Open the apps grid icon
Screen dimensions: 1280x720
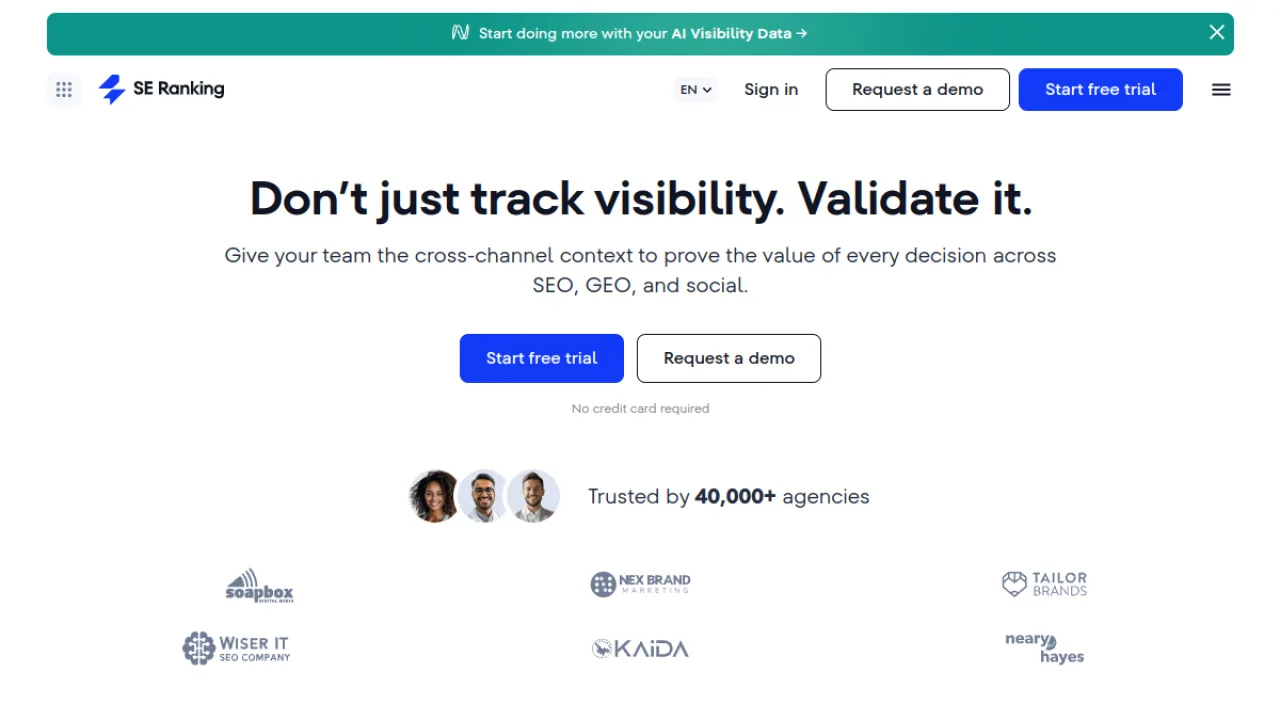point(64,89)
